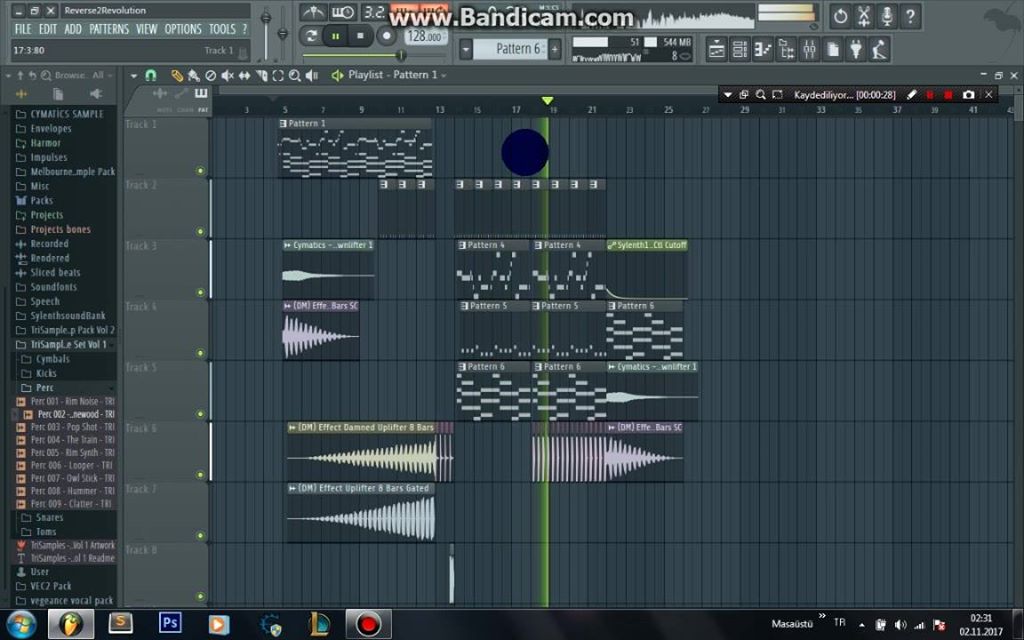Mute Track 2 with its green button
The height and width of the screenshot is (640, 1024).
tap(200, 232)
